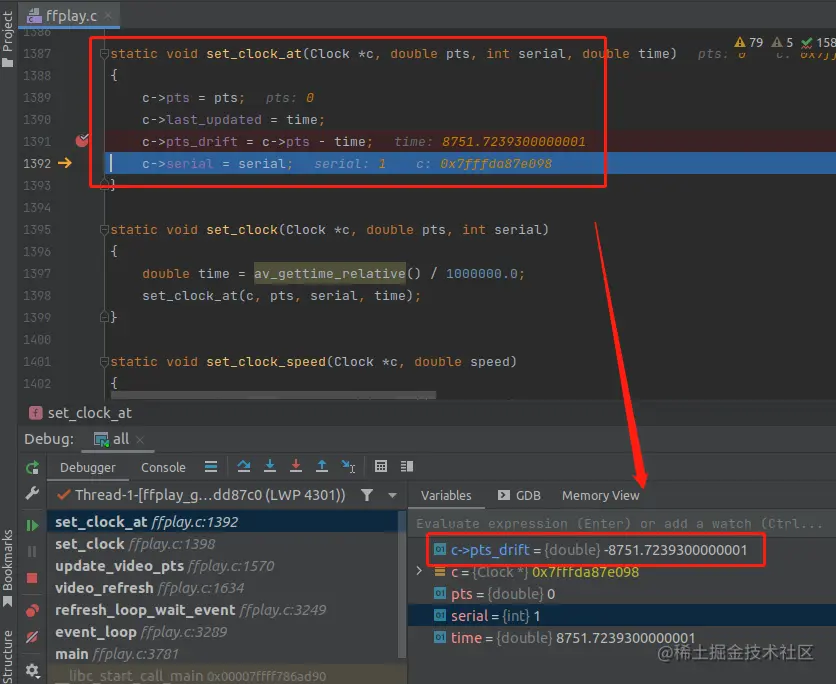
Task: Click Step Over button
Action: pos(244,466)
